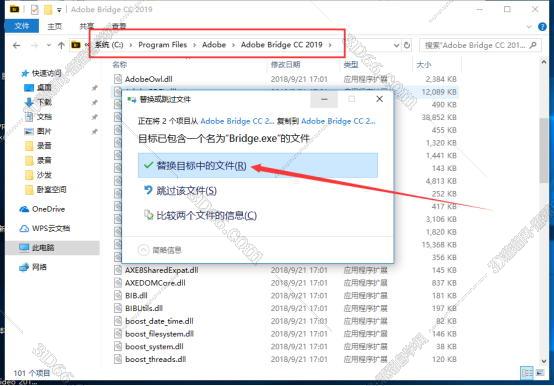Open source Adobe Bridge CC link in dialog
Image resolution: width=554 pixels, height=386 pixels.
pyautogui.click(x=237, y=121)
